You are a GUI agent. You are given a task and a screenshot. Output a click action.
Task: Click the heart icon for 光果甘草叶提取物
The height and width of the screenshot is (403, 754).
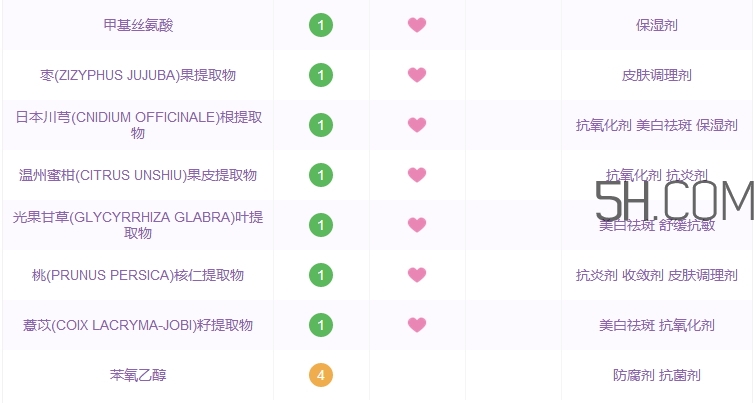[417, 225]
